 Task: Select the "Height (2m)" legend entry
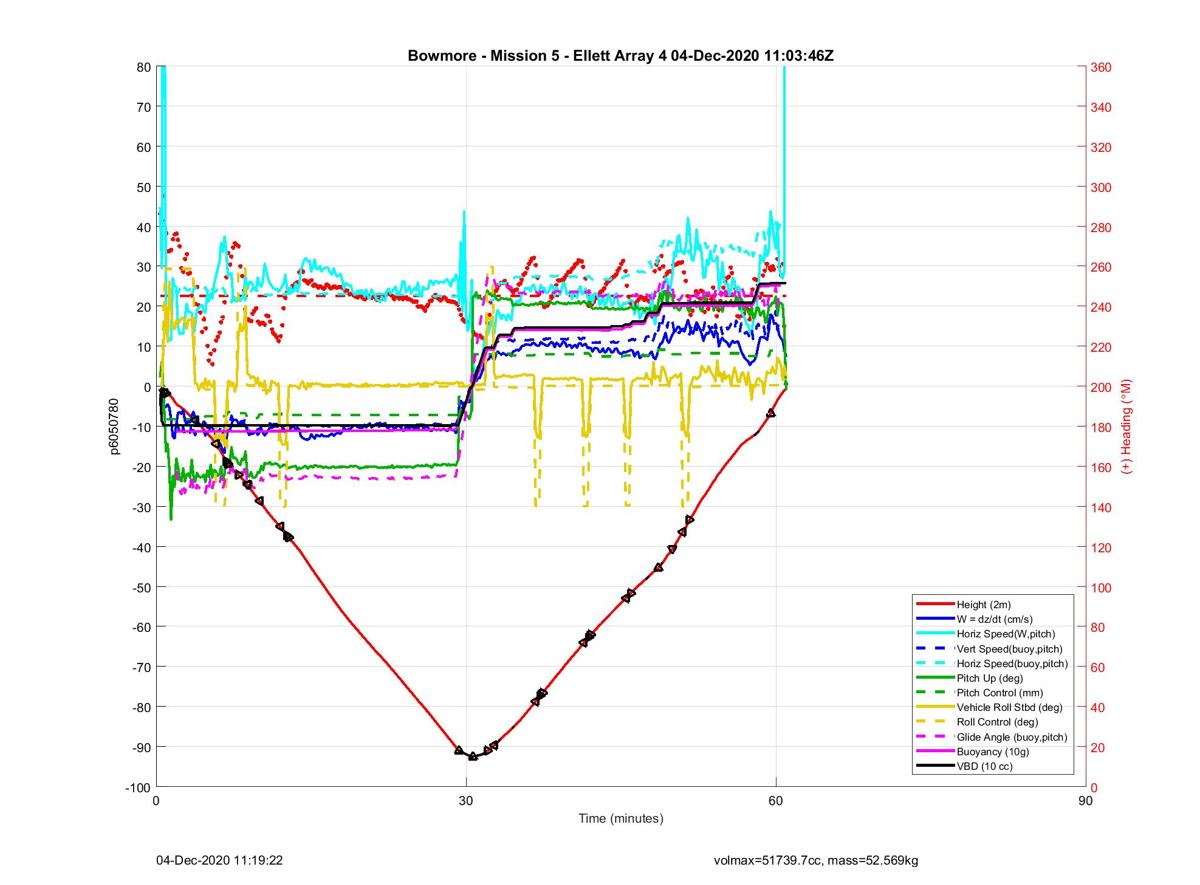coord(985,605)
